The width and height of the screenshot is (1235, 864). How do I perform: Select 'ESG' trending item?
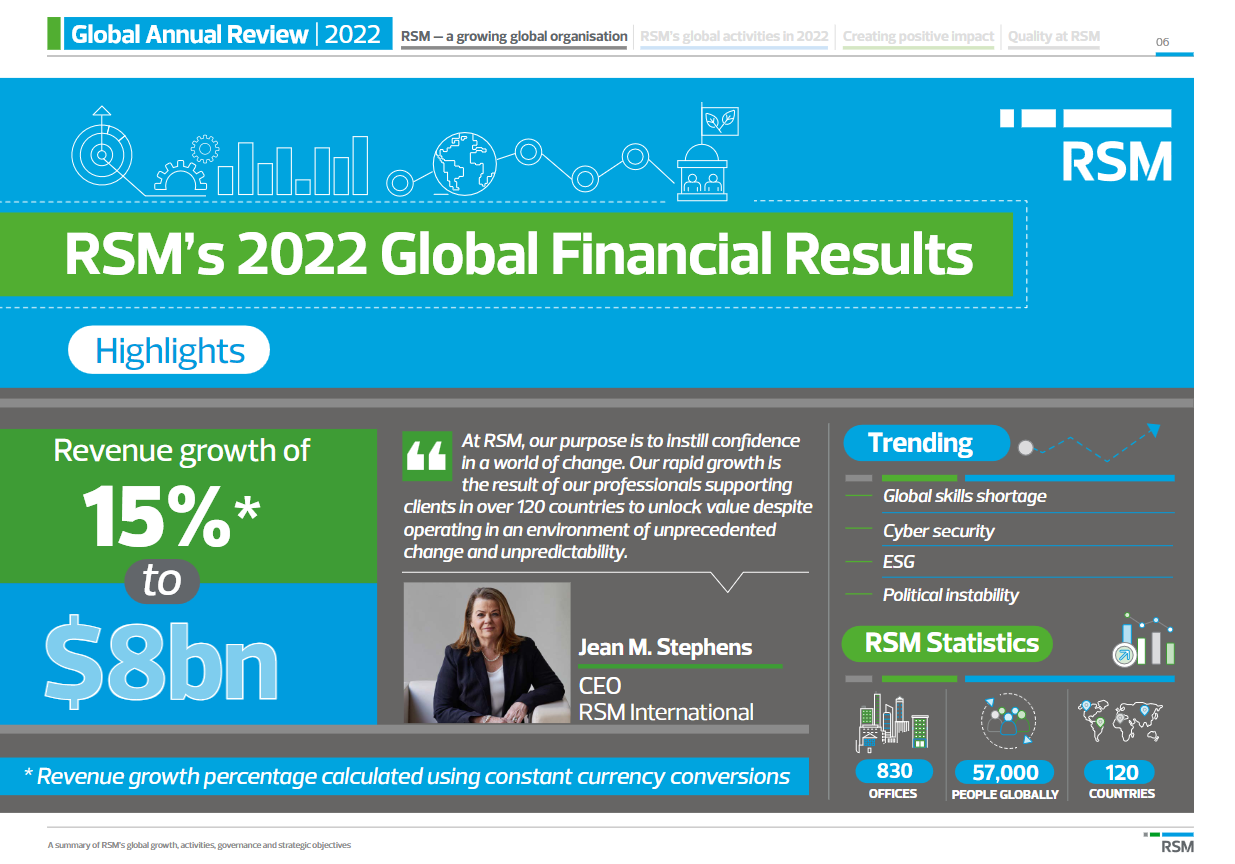tap(898, 562)
